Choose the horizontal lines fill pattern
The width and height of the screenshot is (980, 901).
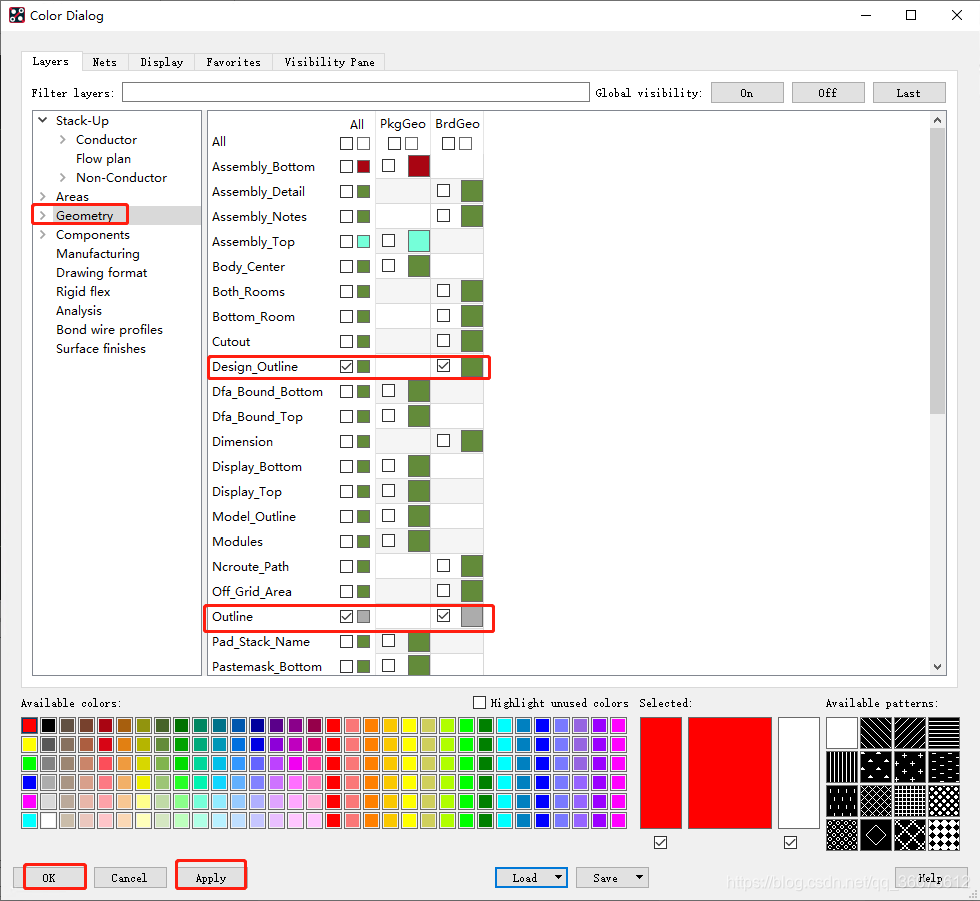coord(944,733)
